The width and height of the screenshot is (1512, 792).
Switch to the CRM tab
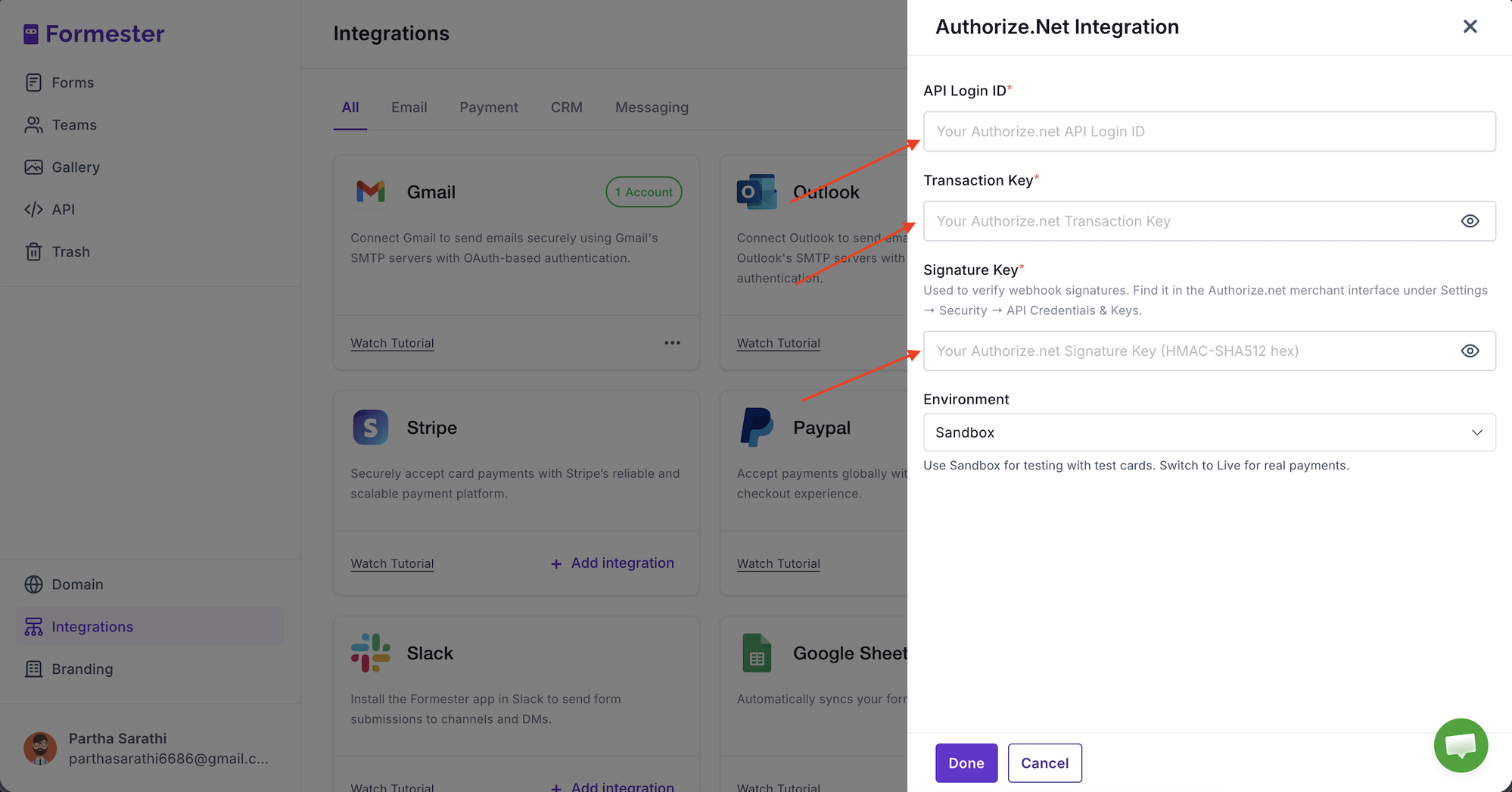tap(567, 108)
